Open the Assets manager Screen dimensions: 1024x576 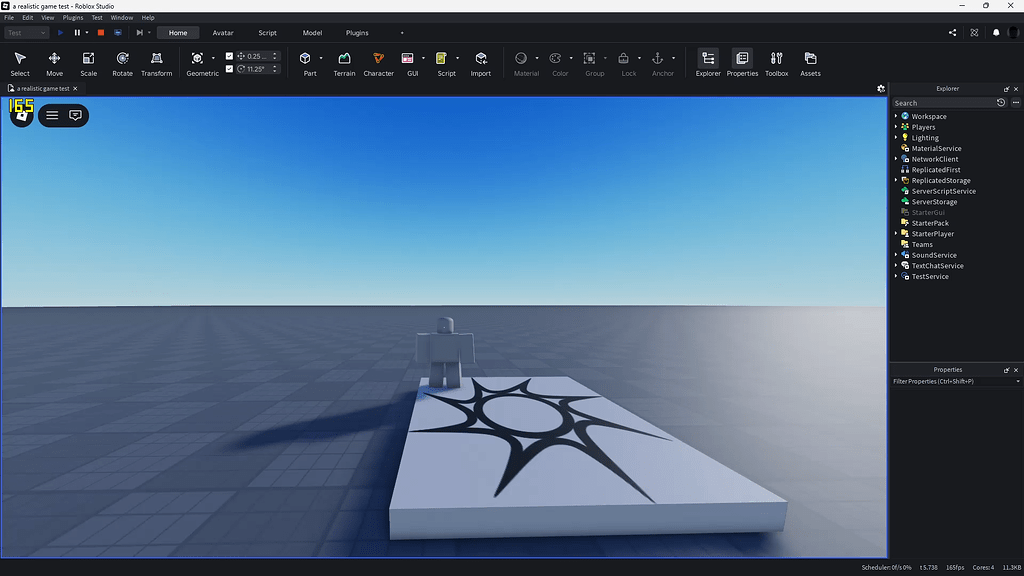[810, 64]
